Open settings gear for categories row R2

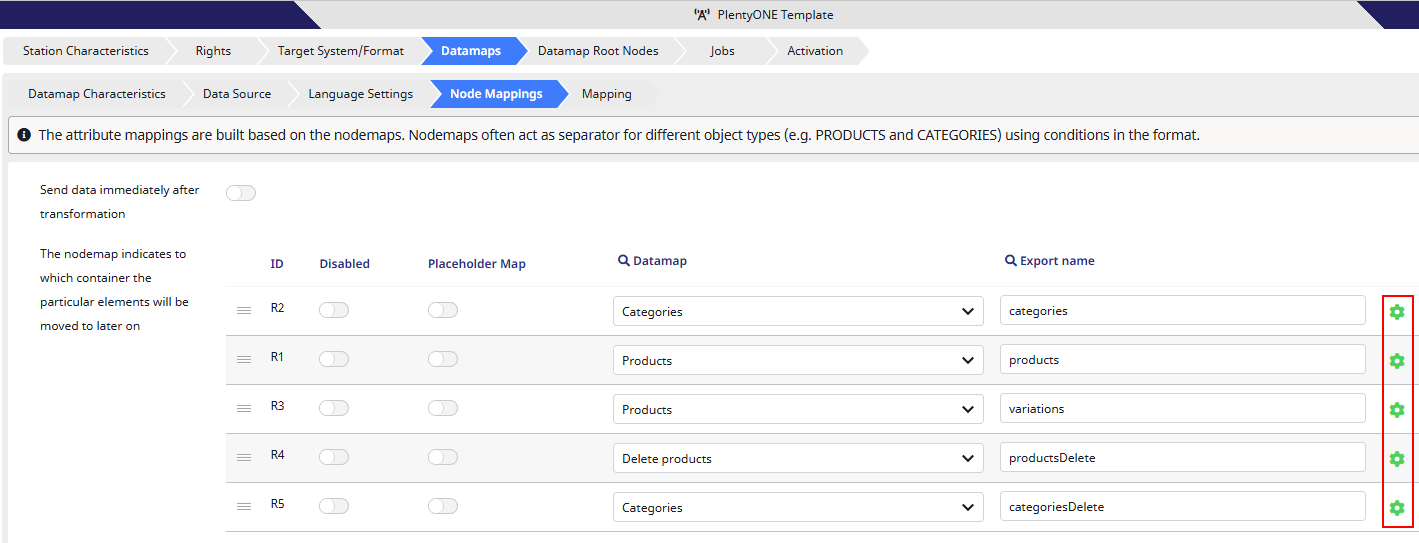click(x=1397, y=312)
